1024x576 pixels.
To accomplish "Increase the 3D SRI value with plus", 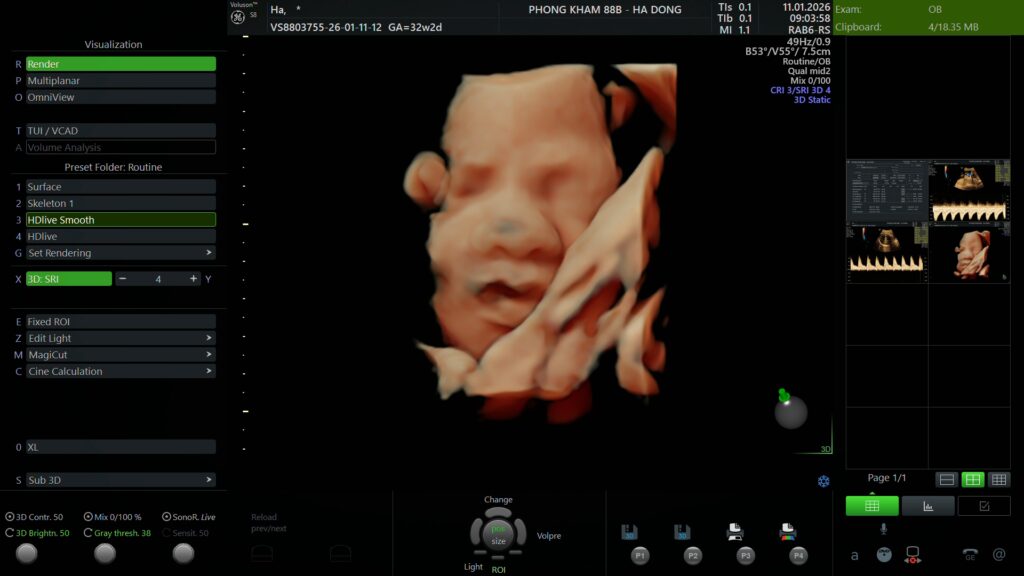I will coord(193,279).
